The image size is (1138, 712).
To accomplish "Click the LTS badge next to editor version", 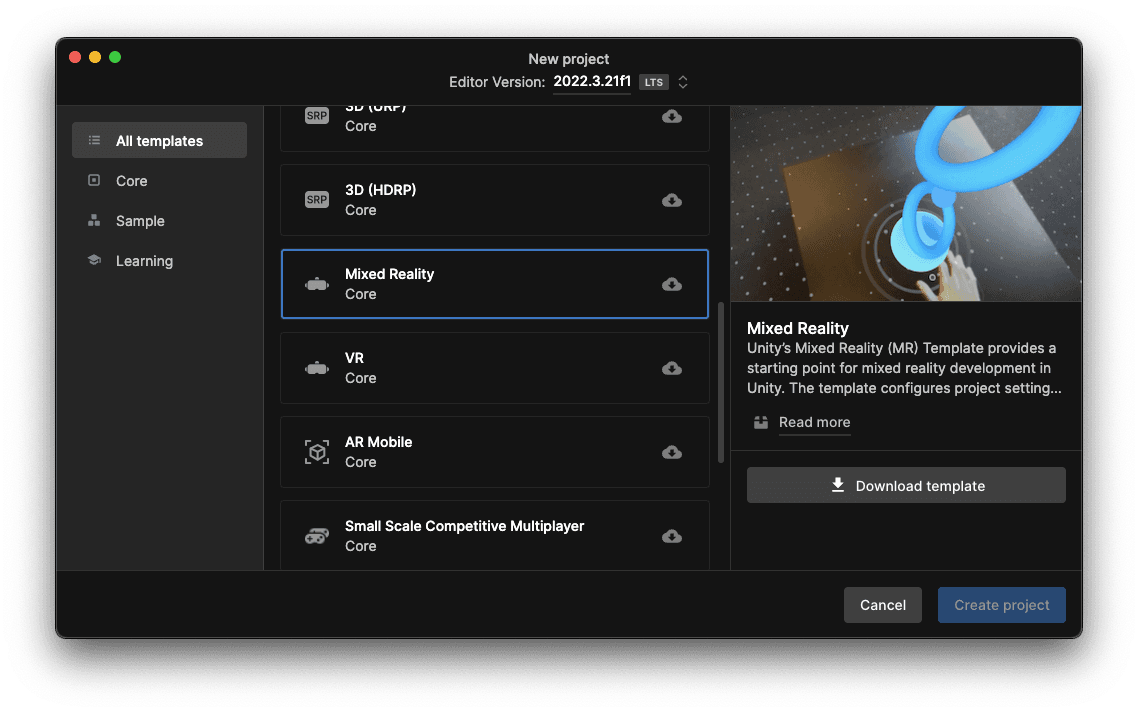I will point(653,82).
